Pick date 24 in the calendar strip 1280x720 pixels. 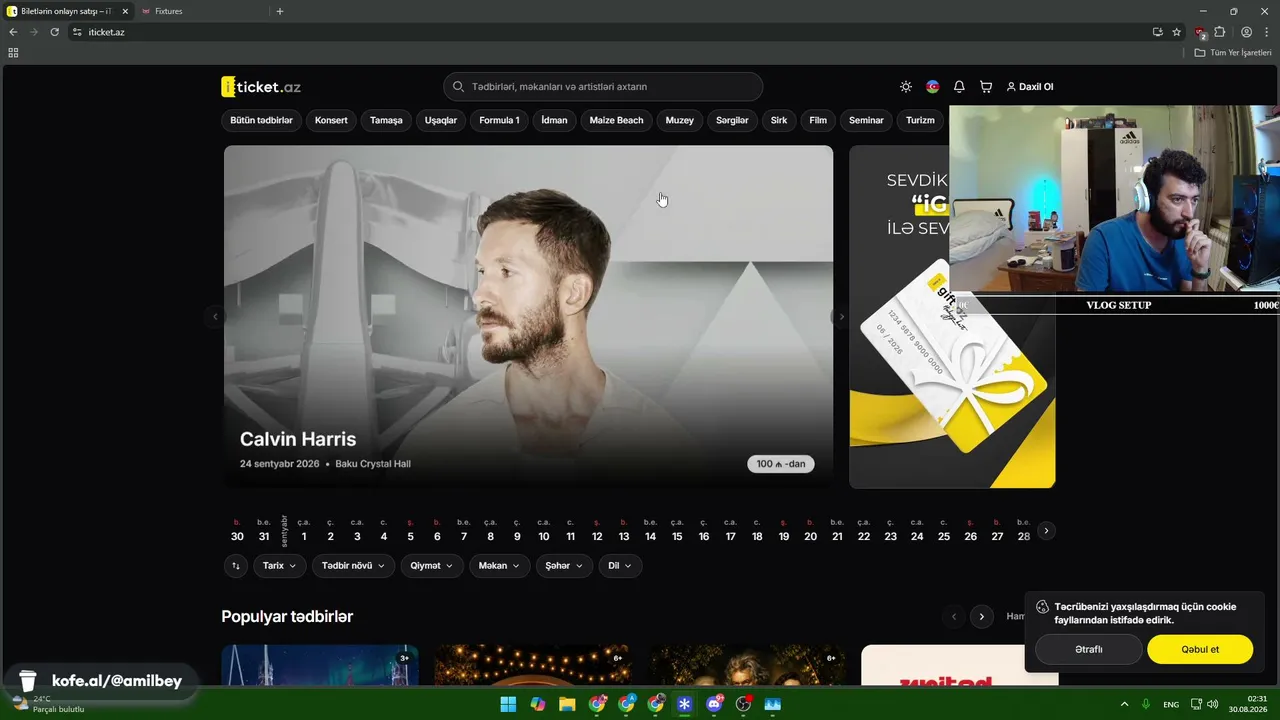coord(917,531)
